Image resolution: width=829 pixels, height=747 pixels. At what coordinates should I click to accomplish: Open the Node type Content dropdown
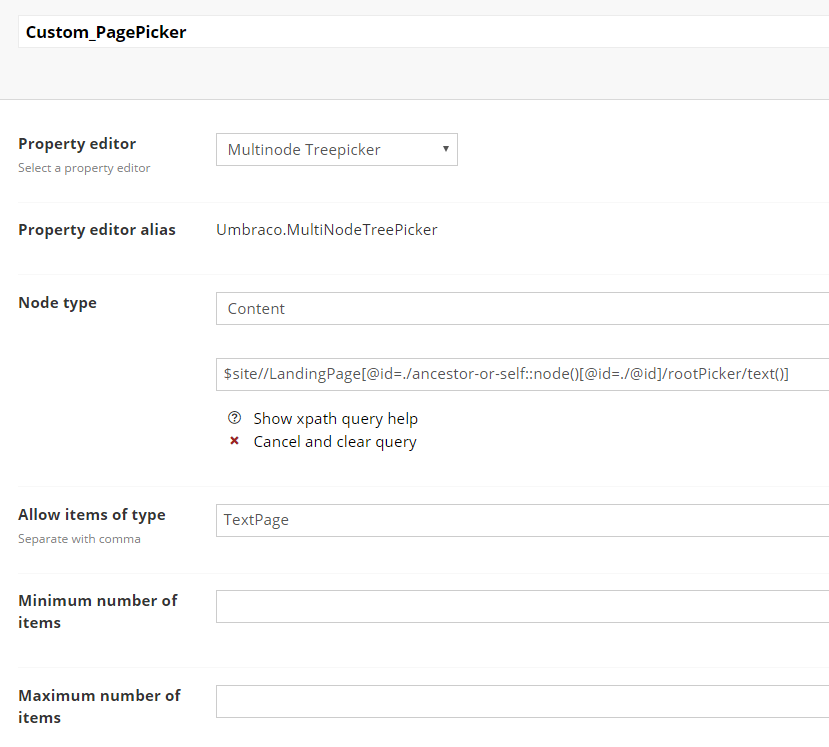pos(522,309)
